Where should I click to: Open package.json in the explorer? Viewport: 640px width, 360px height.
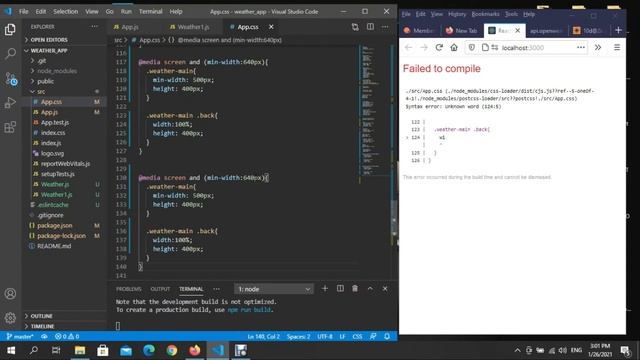54,225
